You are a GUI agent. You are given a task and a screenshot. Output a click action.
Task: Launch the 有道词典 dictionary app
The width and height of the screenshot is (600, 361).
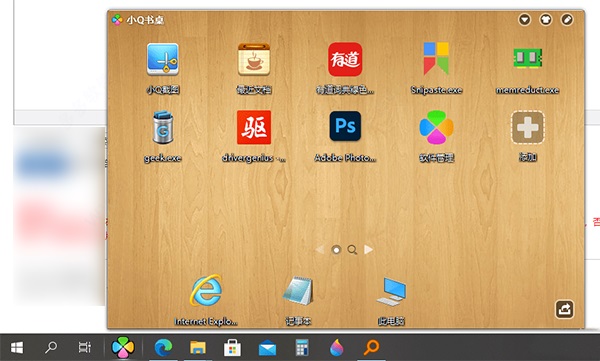(345, 59)
